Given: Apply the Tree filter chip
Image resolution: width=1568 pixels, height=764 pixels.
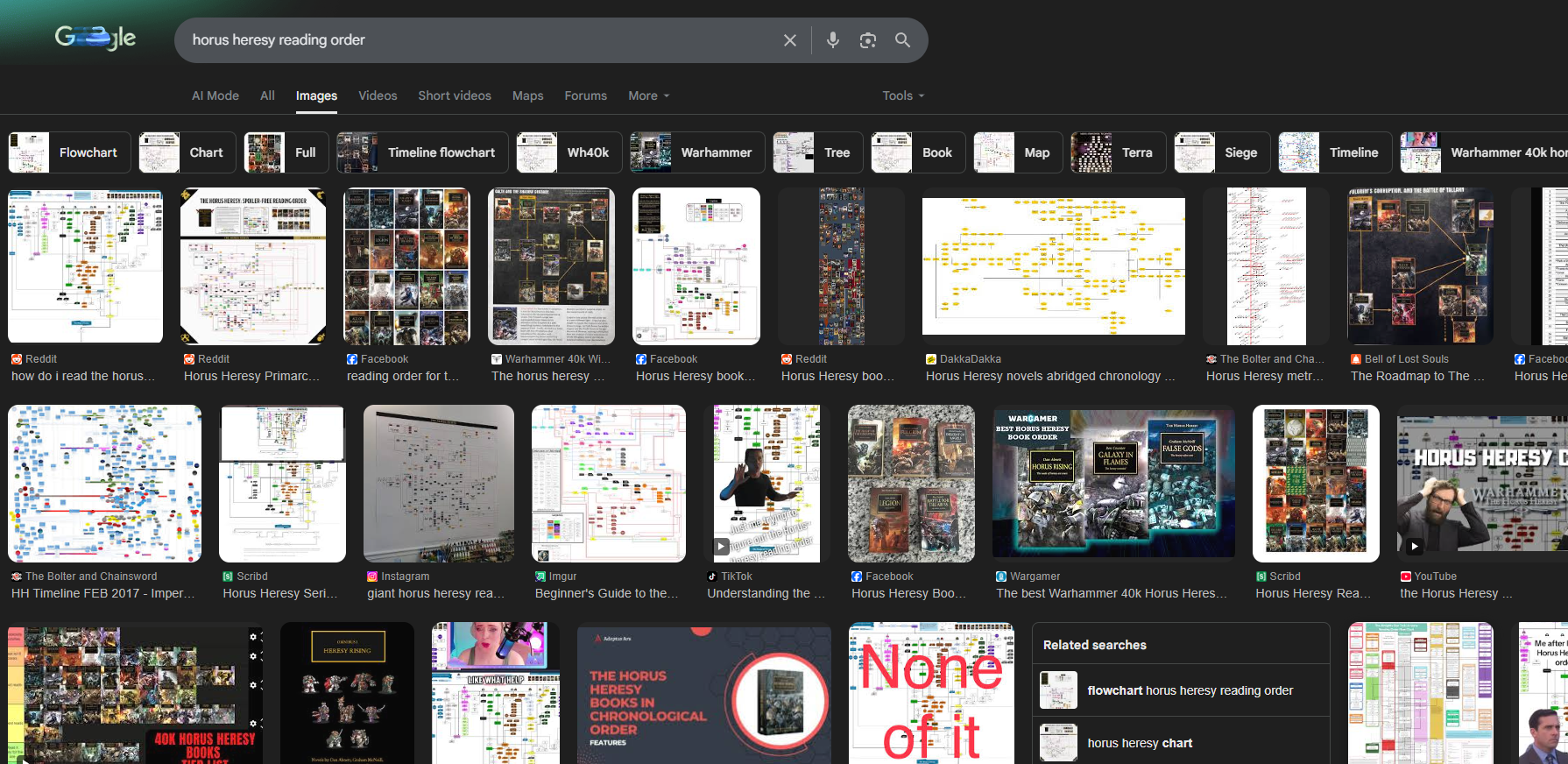Looking at the screenshot, I should point(818,152).
